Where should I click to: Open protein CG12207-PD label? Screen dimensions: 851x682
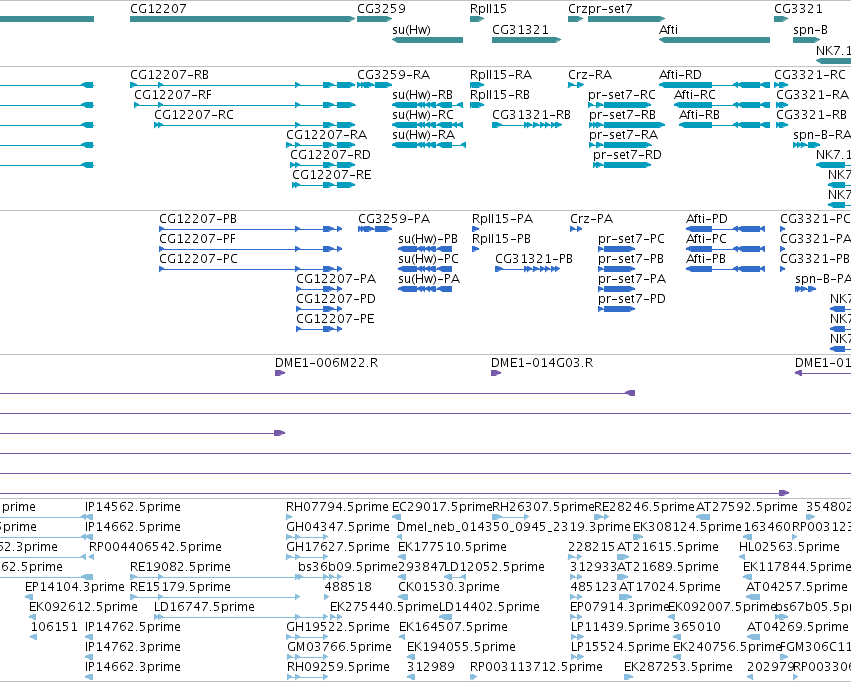[336, 299]
